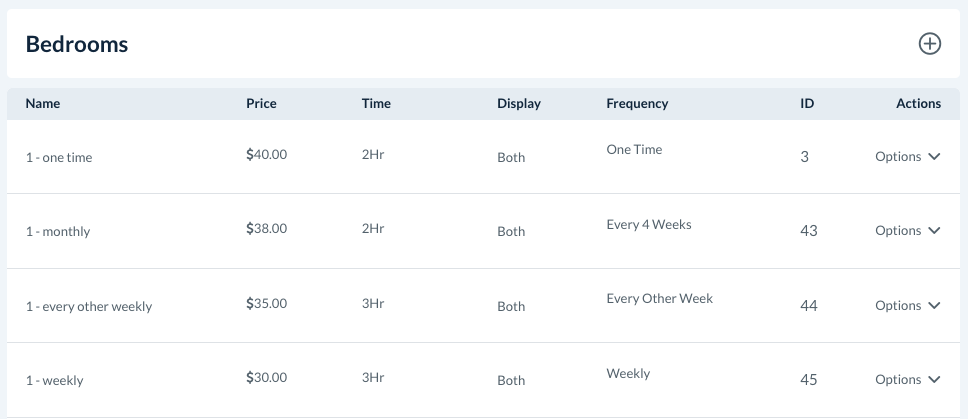Open Options for 1 - every other weekly
968x419 pixels.
(907, 306)
